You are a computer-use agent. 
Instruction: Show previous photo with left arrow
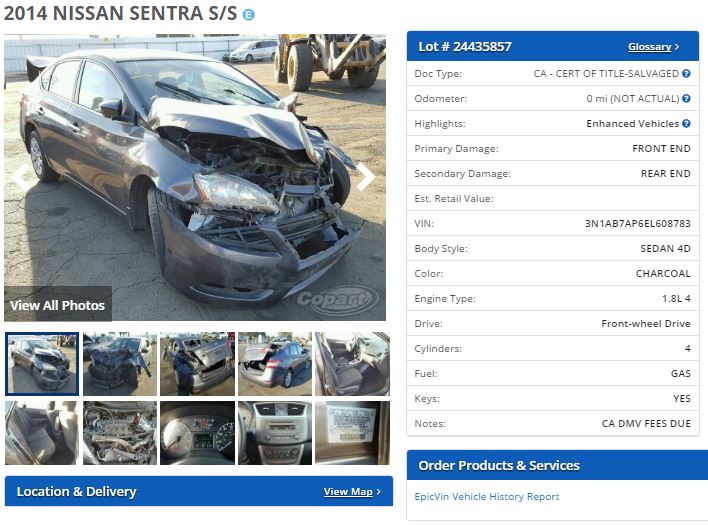[22, 177]
